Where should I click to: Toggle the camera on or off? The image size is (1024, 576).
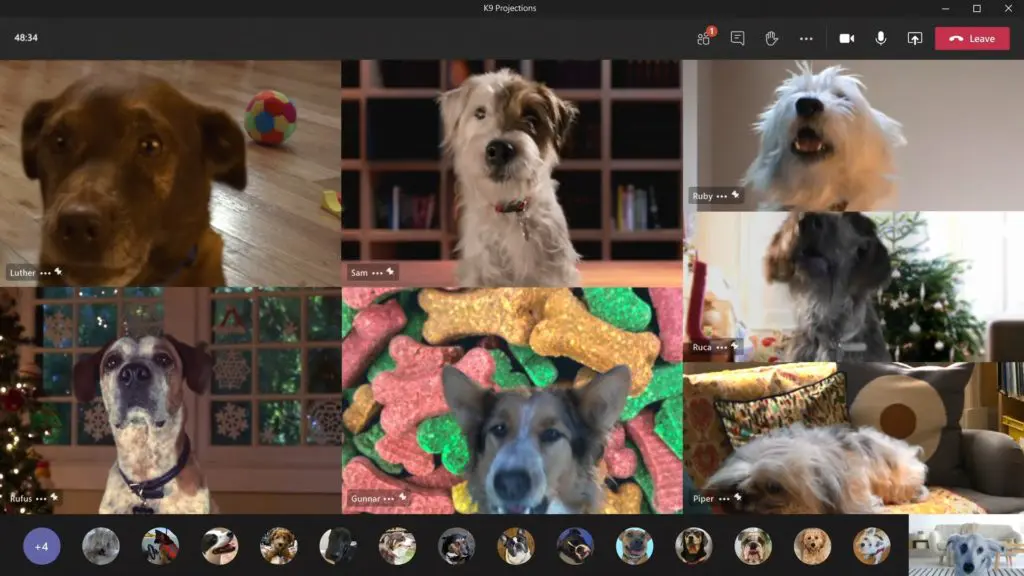coord(846,39)
